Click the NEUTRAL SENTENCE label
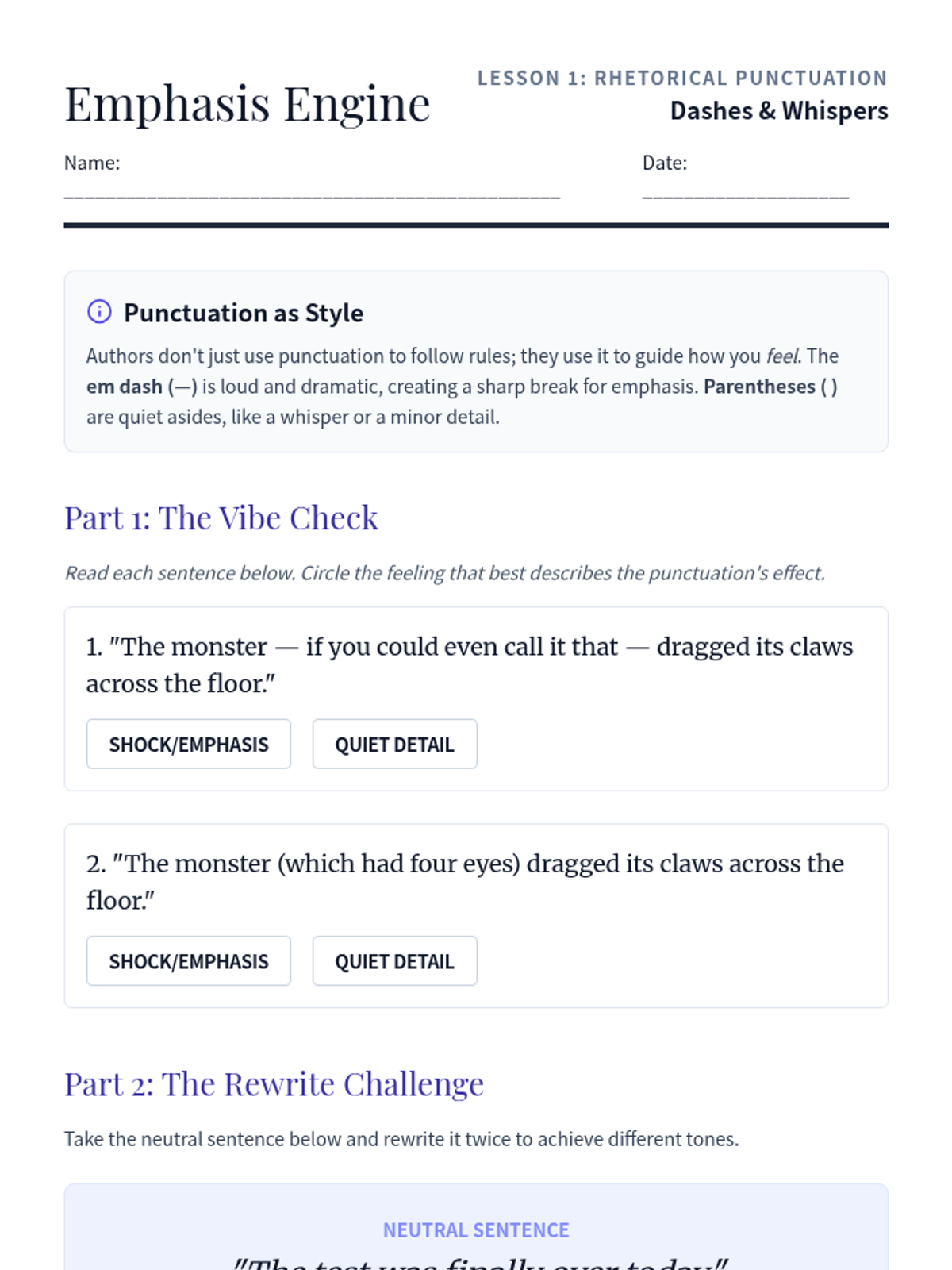952x1270 pixels. coord(476,1230)
